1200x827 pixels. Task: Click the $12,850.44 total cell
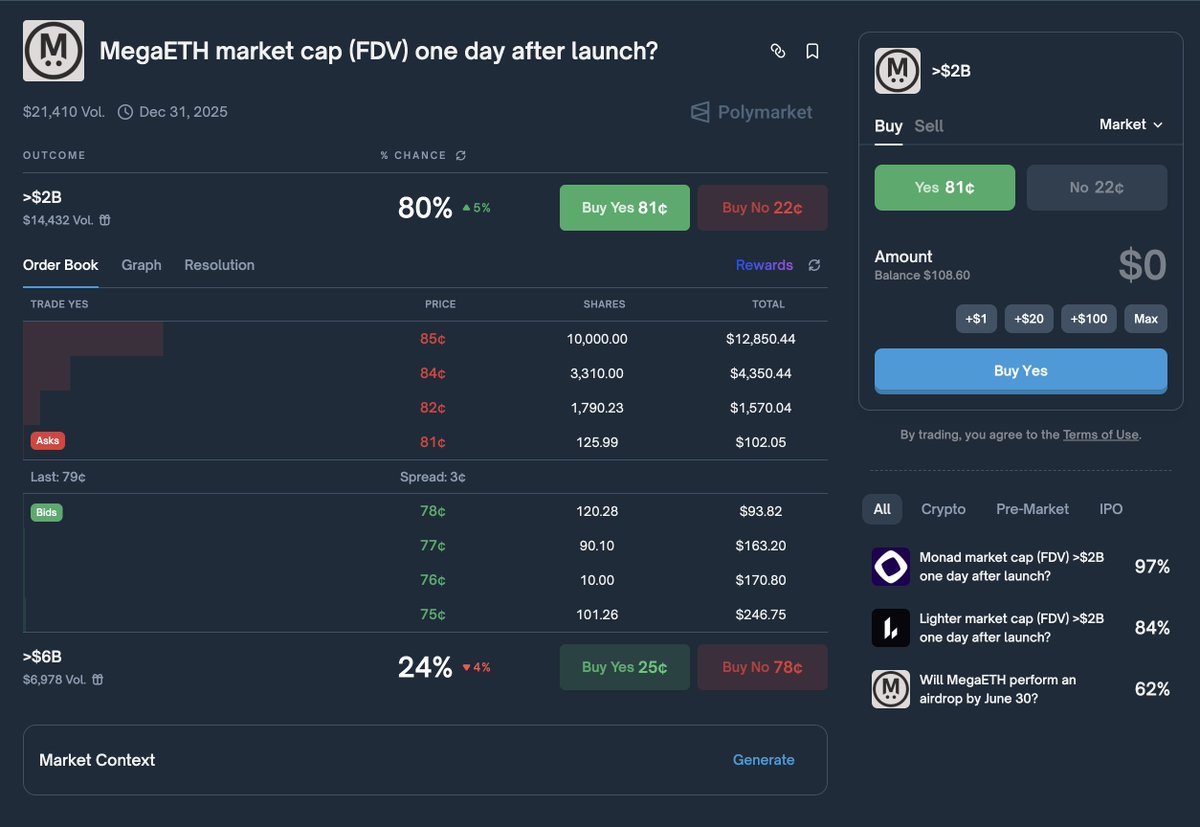(761, 339)
